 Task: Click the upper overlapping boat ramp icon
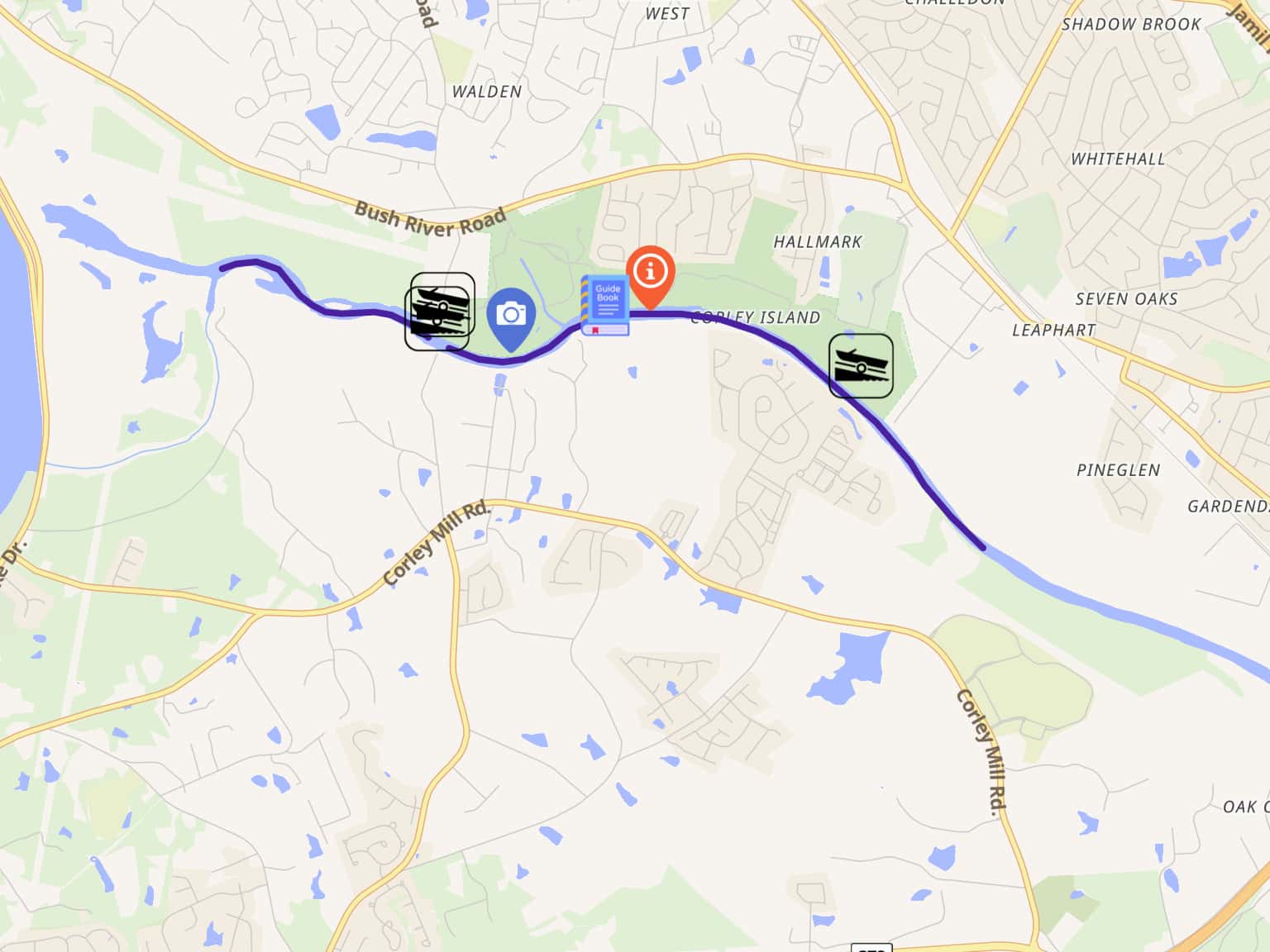pyautogui.click(x=444, y=302)
